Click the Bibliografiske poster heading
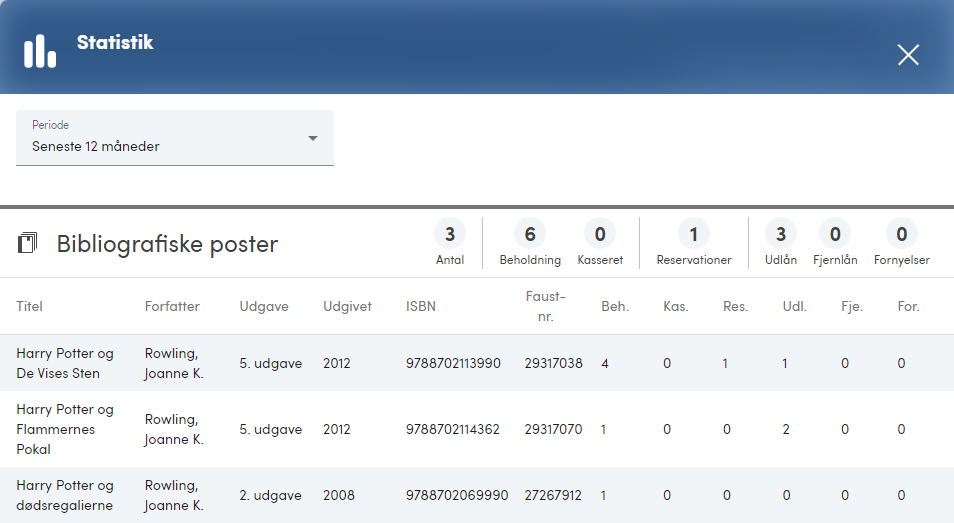Image resolution: width=954 pixels, height=523 pixels. click(167, 244)
